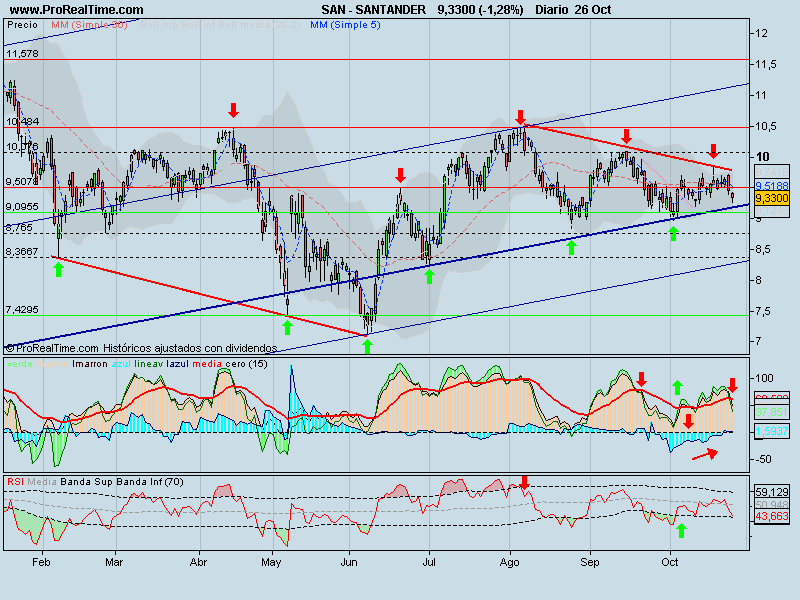Select the 10,5 price axis tick

tap(766, 126)
